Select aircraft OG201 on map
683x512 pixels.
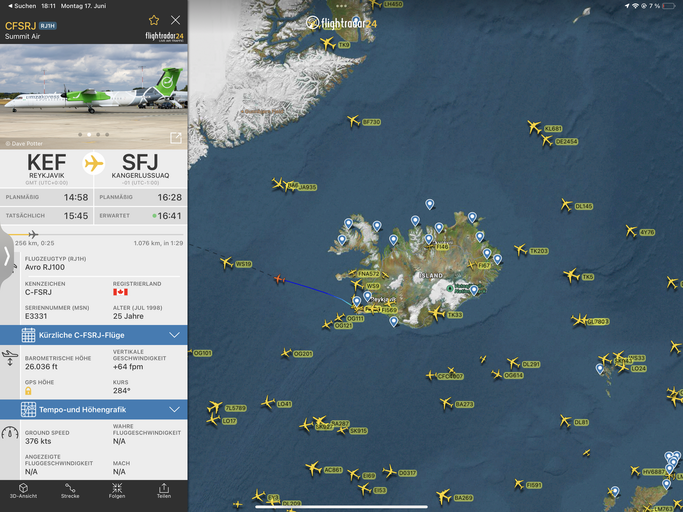286,353
